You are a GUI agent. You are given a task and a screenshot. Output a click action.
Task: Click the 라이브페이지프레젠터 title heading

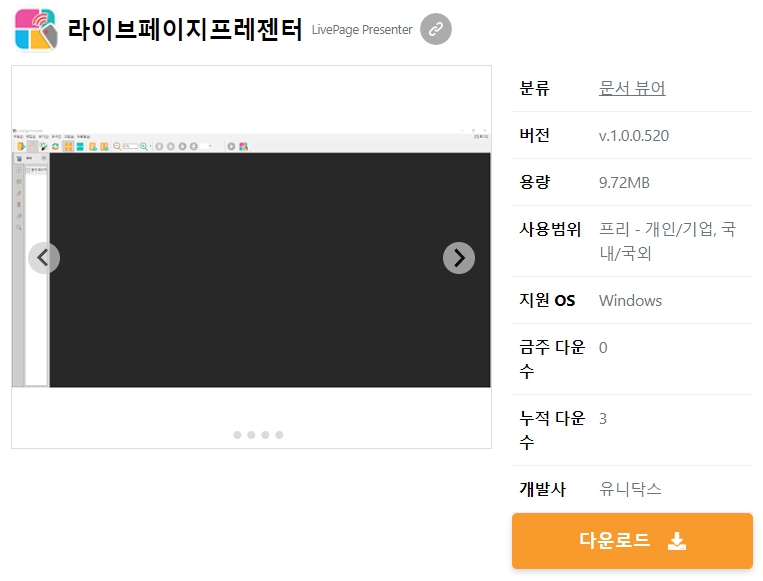[185, 29]
